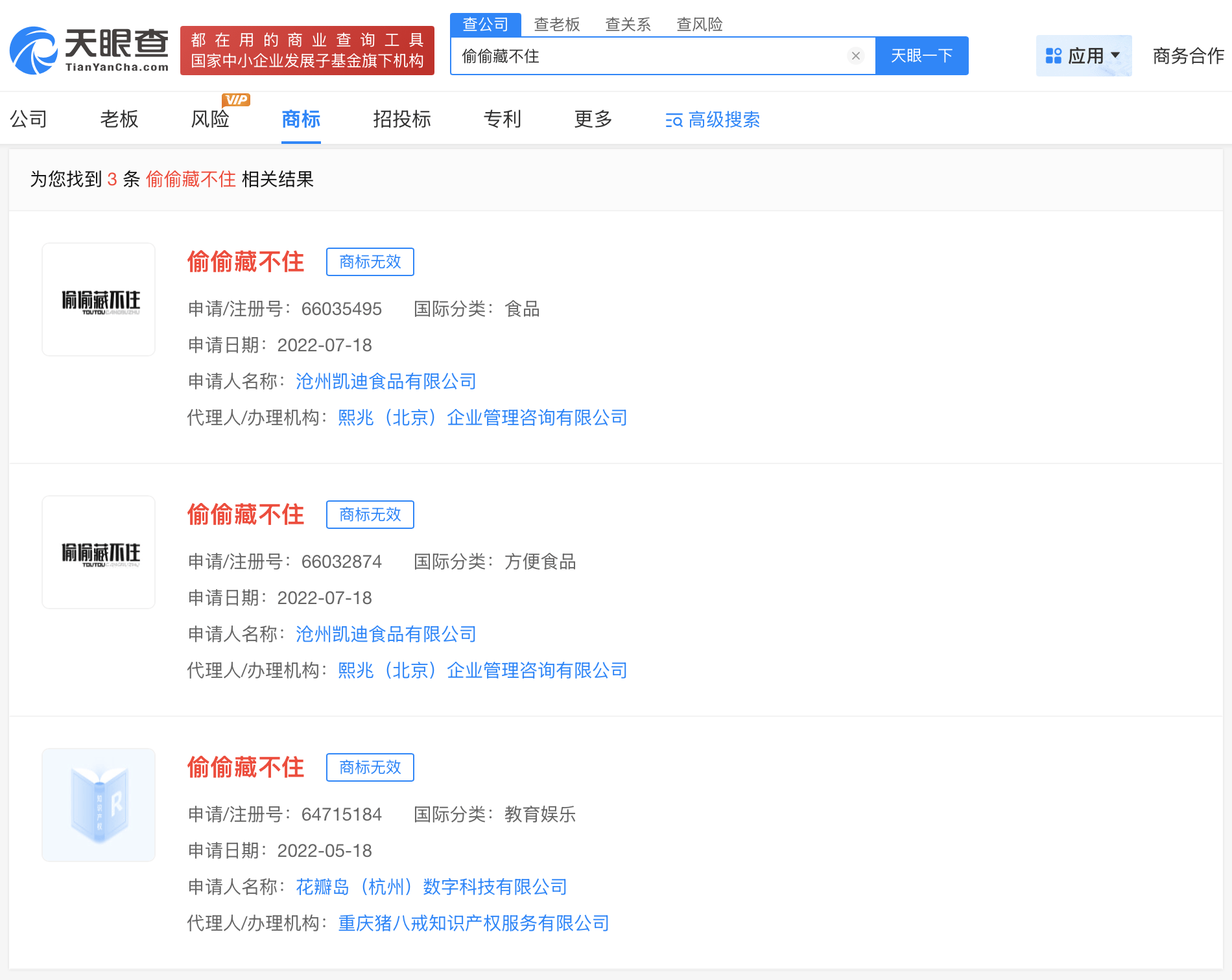Click registration number 66032874

[x=342, y=561]
